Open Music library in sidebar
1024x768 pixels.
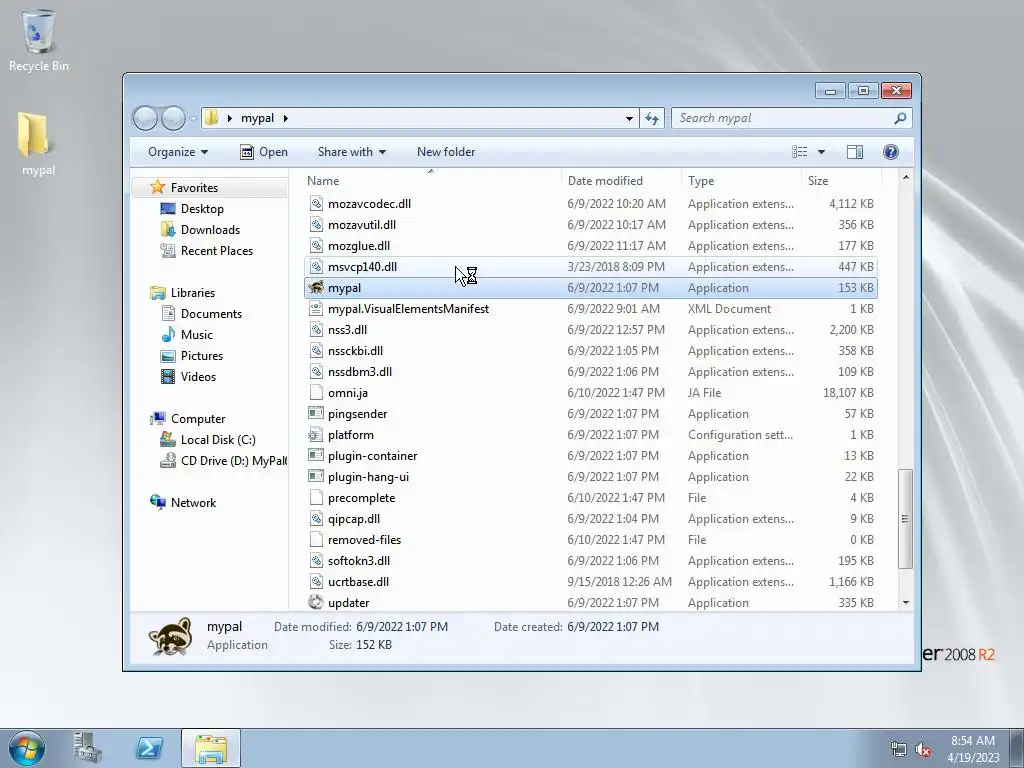point(197,335)
